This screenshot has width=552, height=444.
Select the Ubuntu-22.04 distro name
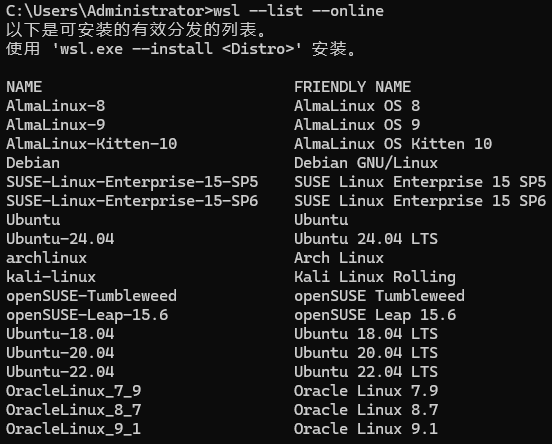[x=60, y=372]
